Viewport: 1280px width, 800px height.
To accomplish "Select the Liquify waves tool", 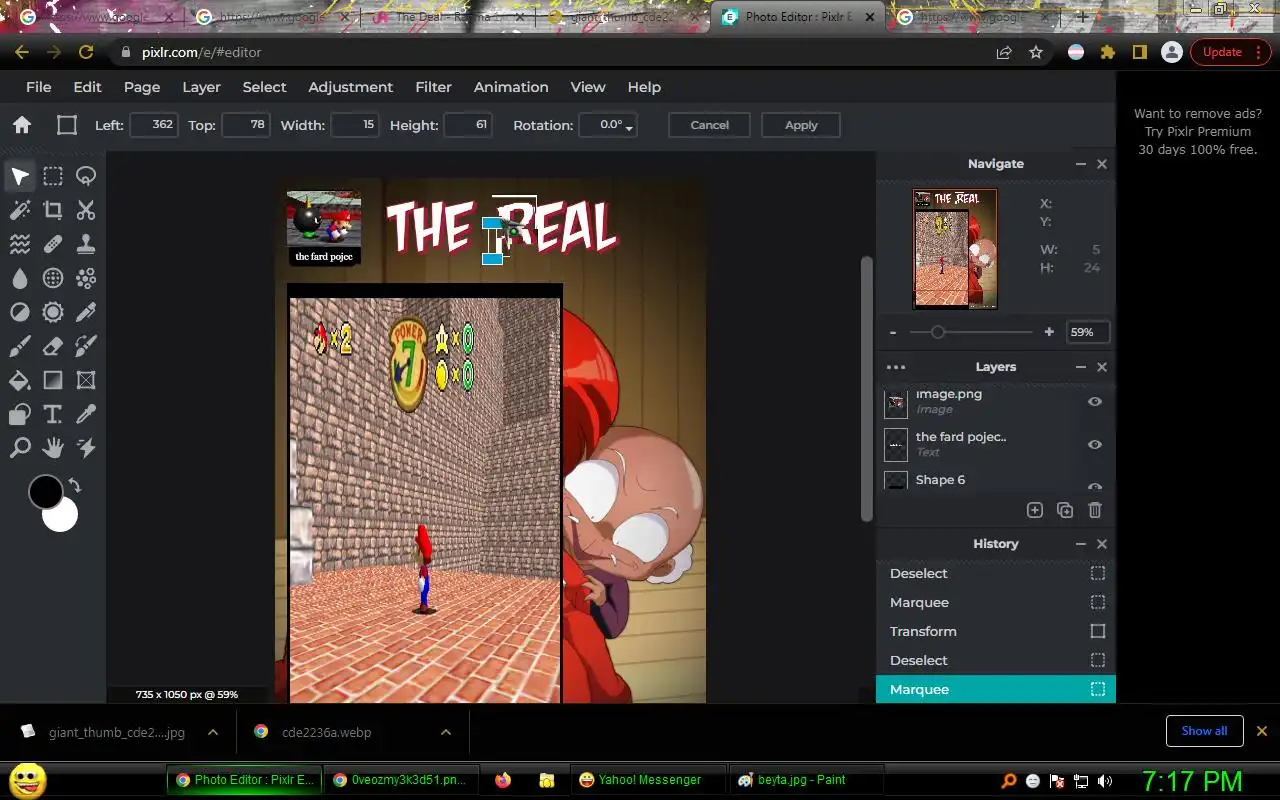I will click(20, 244).
